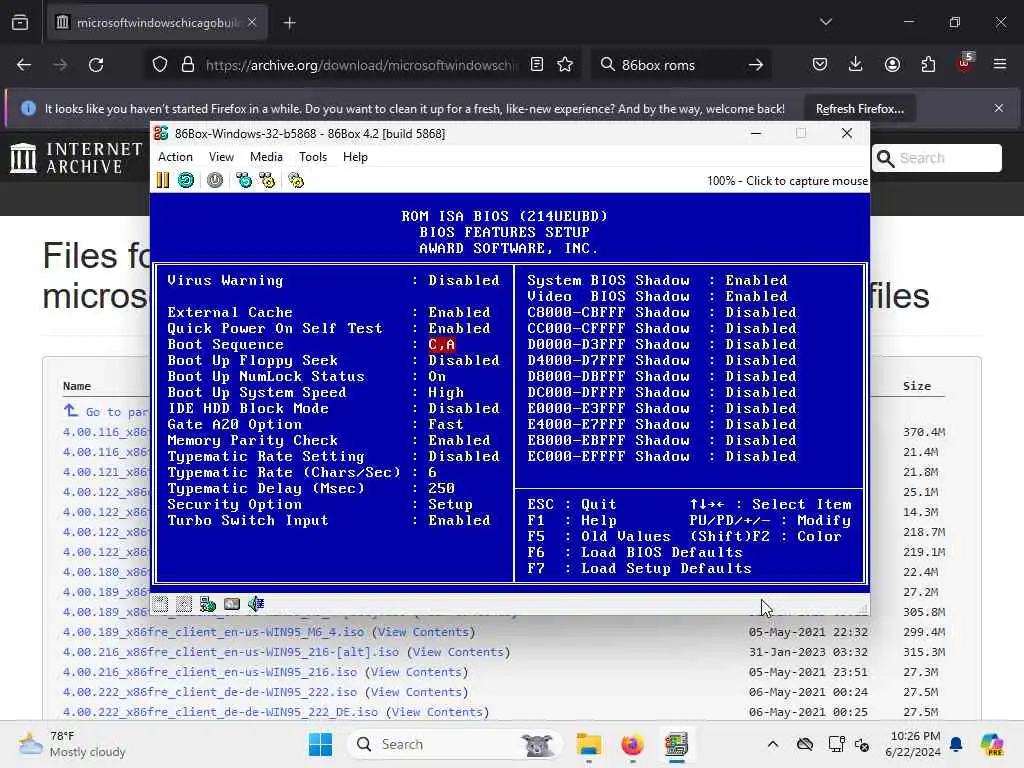Click Go to parent directory link
The image size is (1024, 768).
pyautogui.click(x=105, y=412)
